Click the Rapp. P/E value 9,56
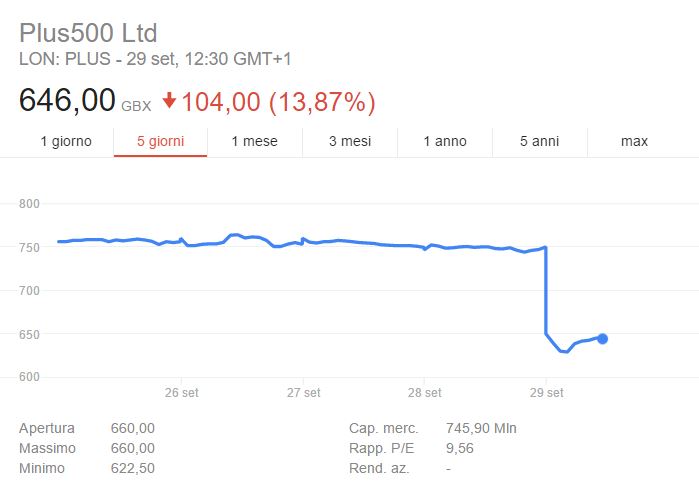699x493 pixels. [x=460, y=448]
